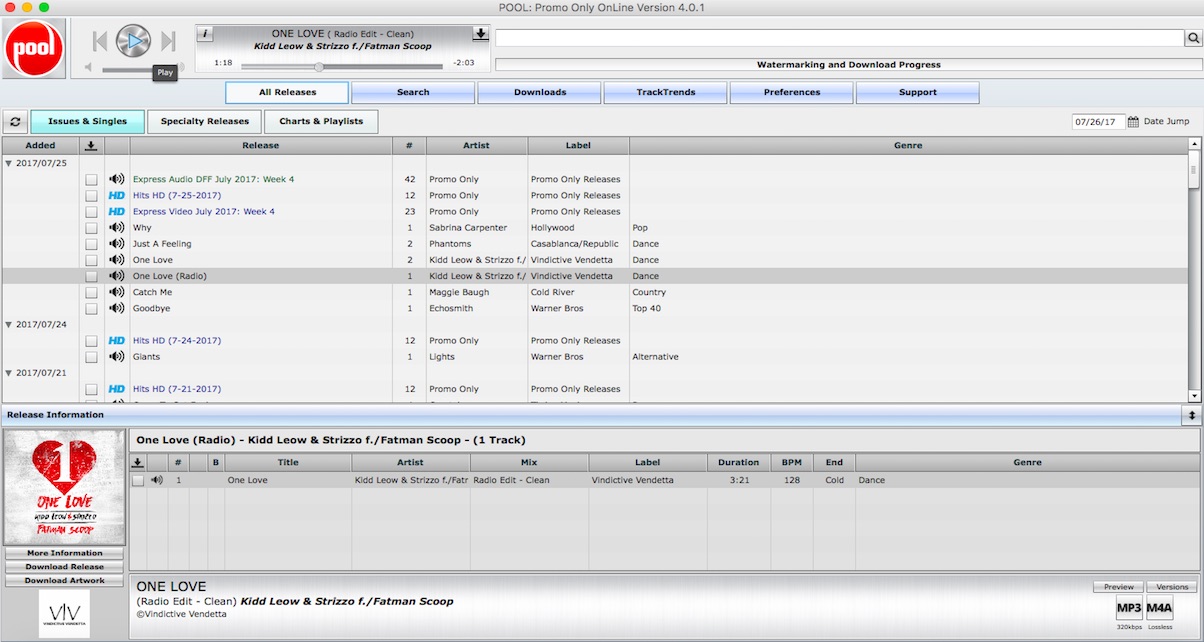The height and width of the screenshot is (642, 1204).
Task: Preview Express Audio DFF July 2017: Week 4
Action: pyautogui.click(x=117, y=180)
